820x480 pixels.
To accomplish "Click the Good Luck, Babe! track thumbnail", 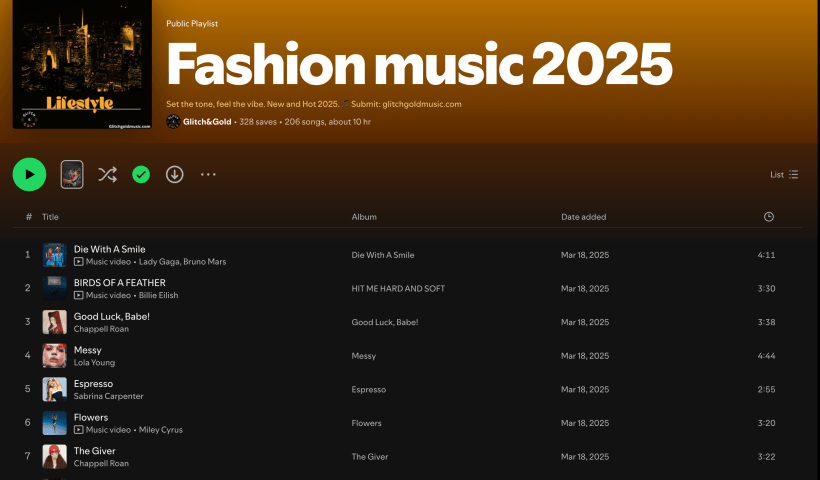I will coord(55,322).
